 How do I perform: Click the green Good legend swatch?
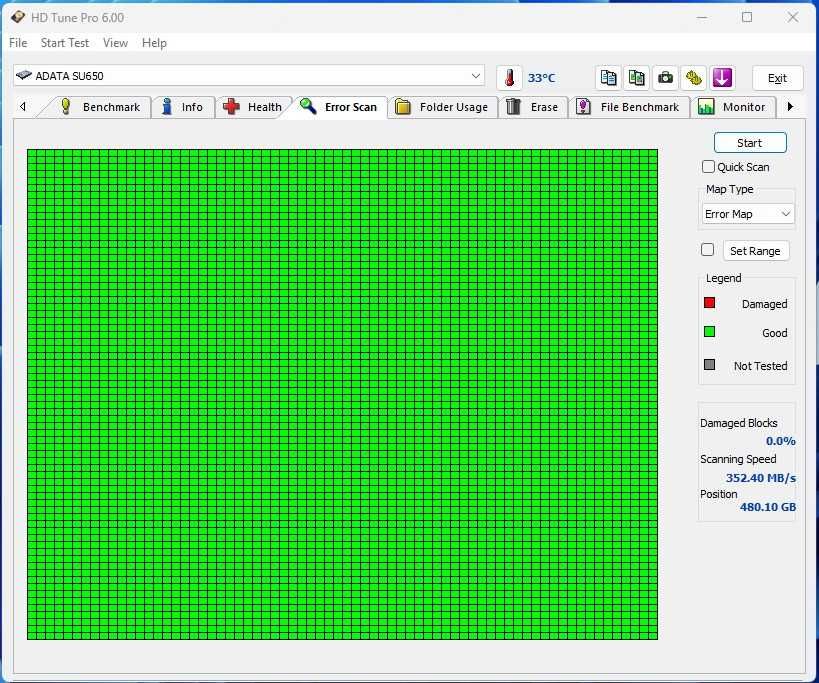[709, 332]
